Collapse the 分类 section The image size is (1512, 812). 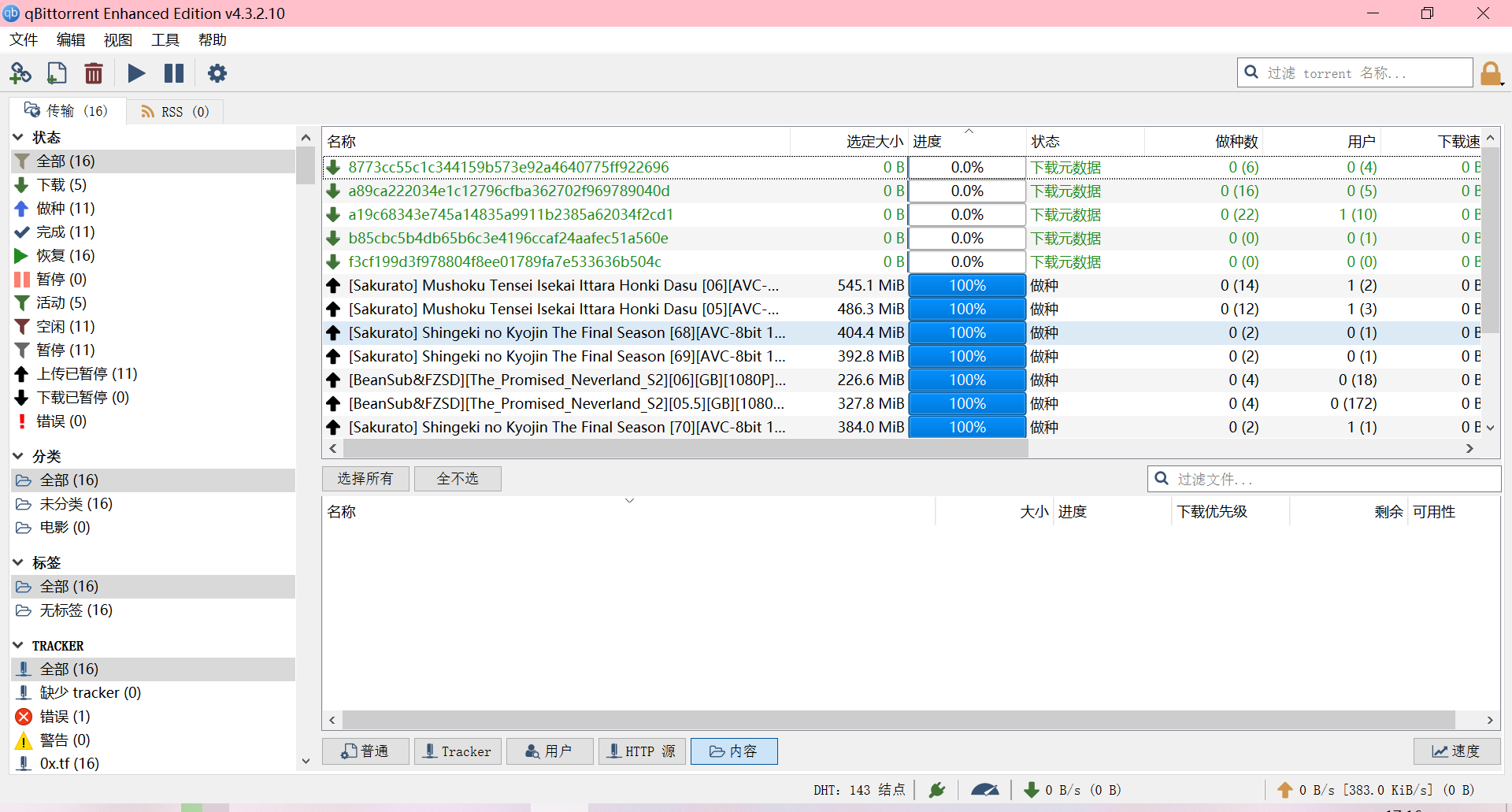pos(18,456)
